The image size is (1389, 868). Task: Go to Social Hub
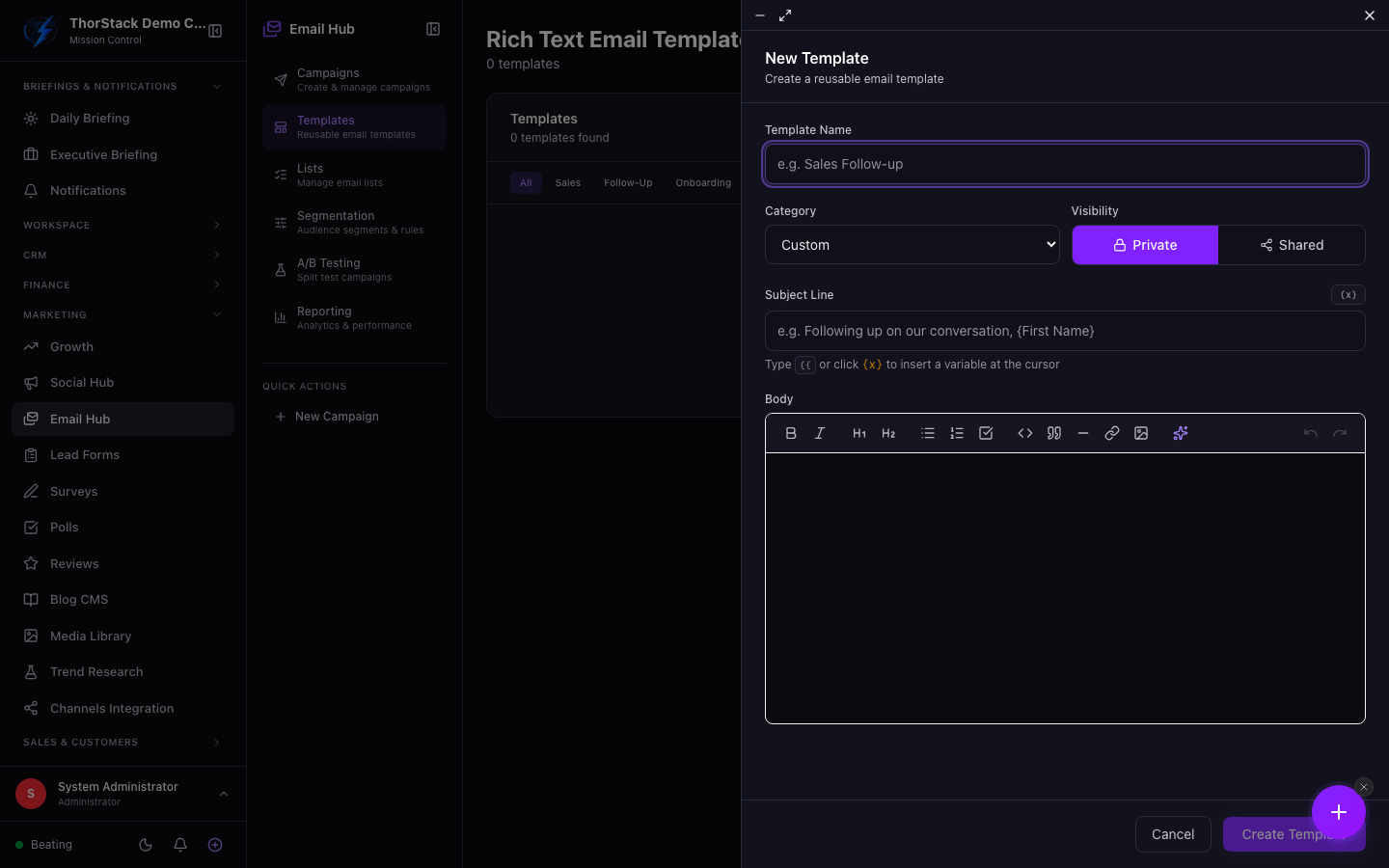coord(123,383)
